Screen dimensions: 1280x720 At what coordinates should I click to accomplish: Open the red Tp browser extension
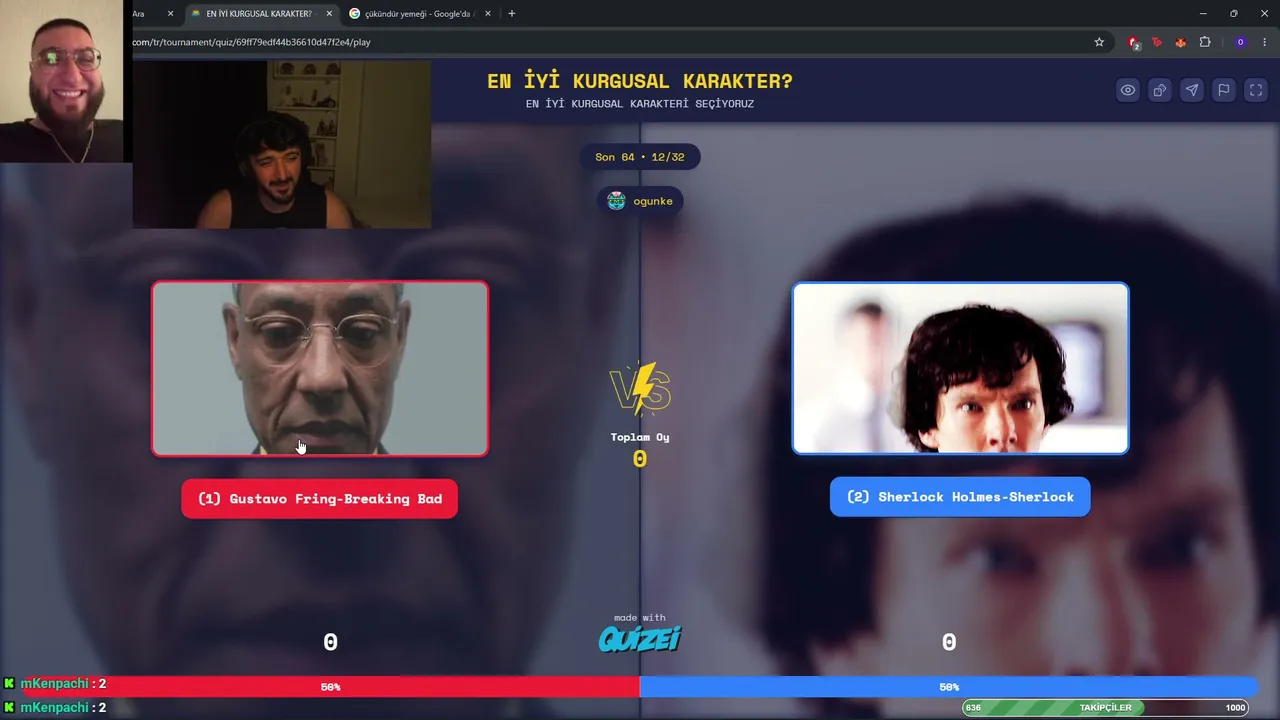pos(1157,42)
